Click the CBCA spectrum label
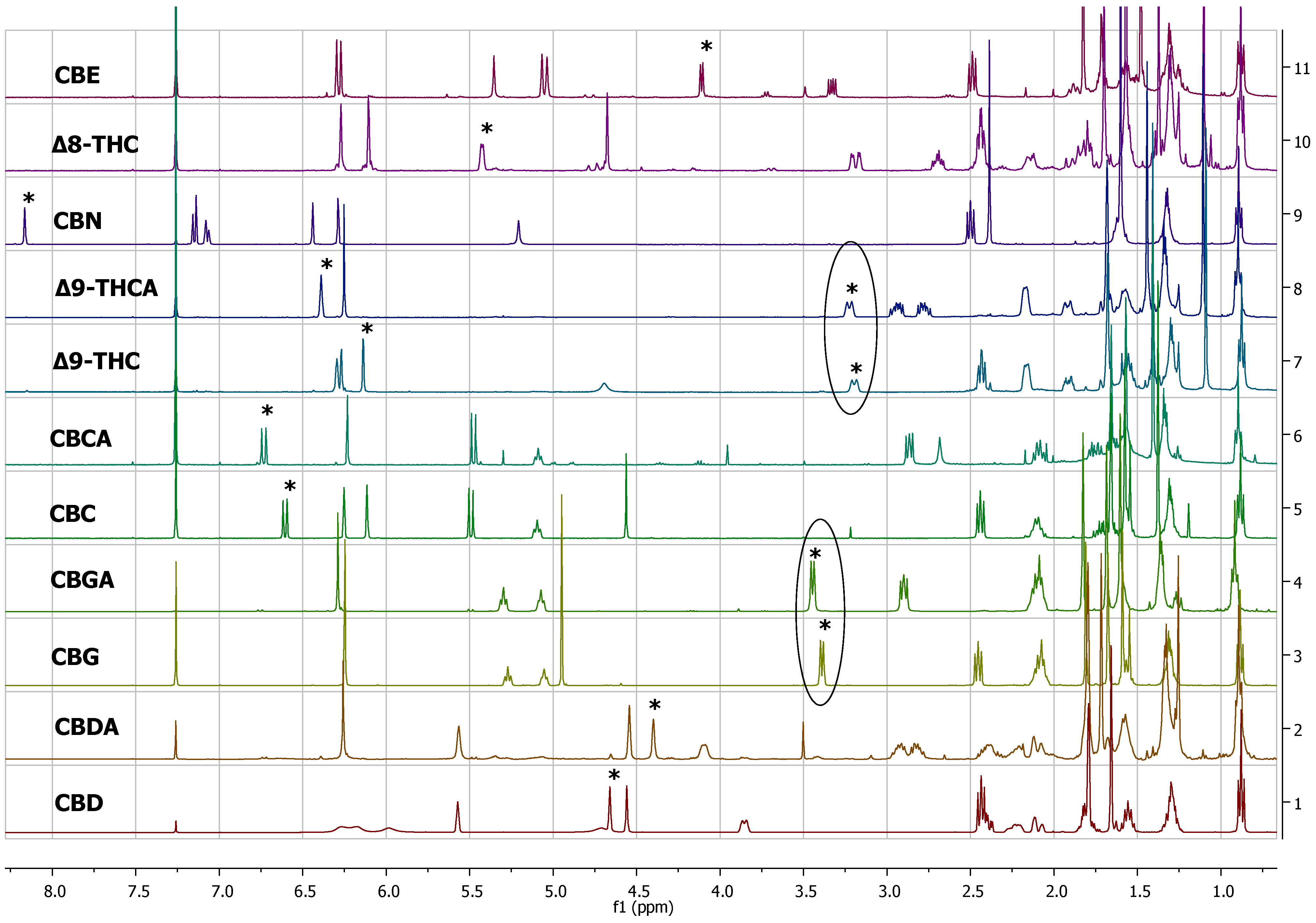The image size is (1316, 923). tap(81, 439)
